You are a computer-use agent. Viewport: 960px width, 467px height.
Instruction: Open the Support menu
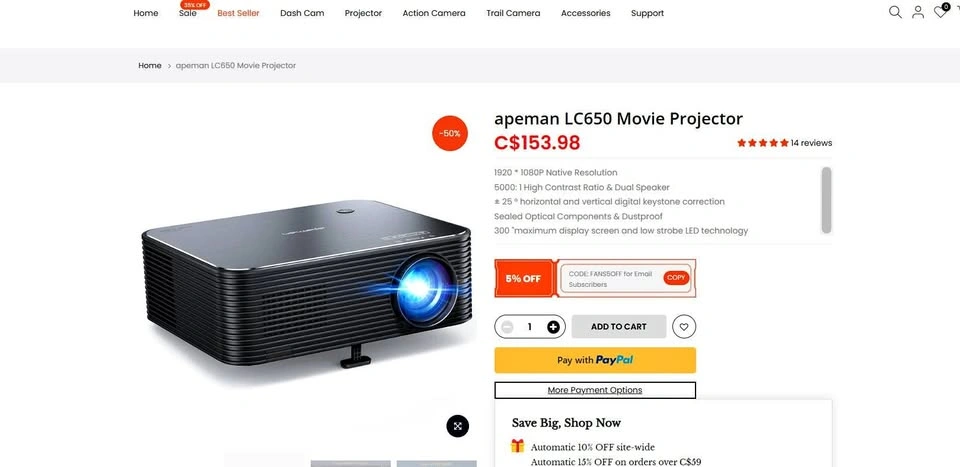647,13
